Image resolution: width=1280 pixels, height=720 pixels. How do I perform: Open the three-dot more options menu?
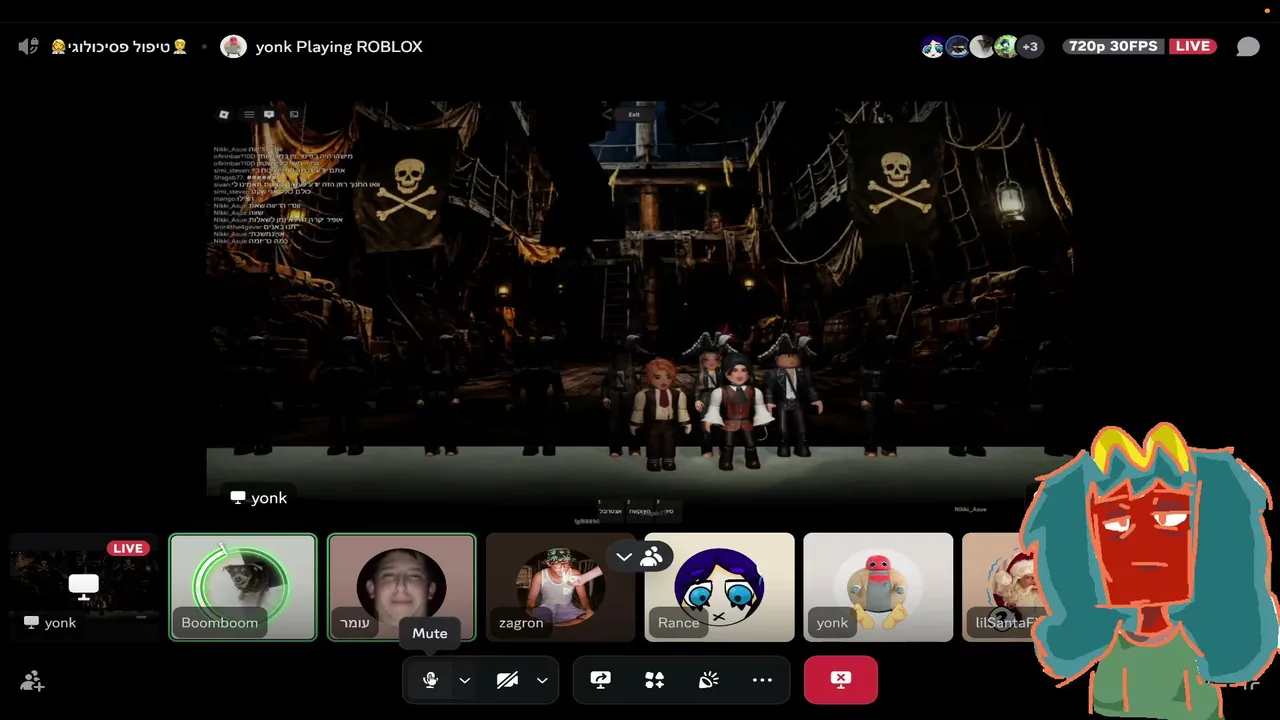762,680
